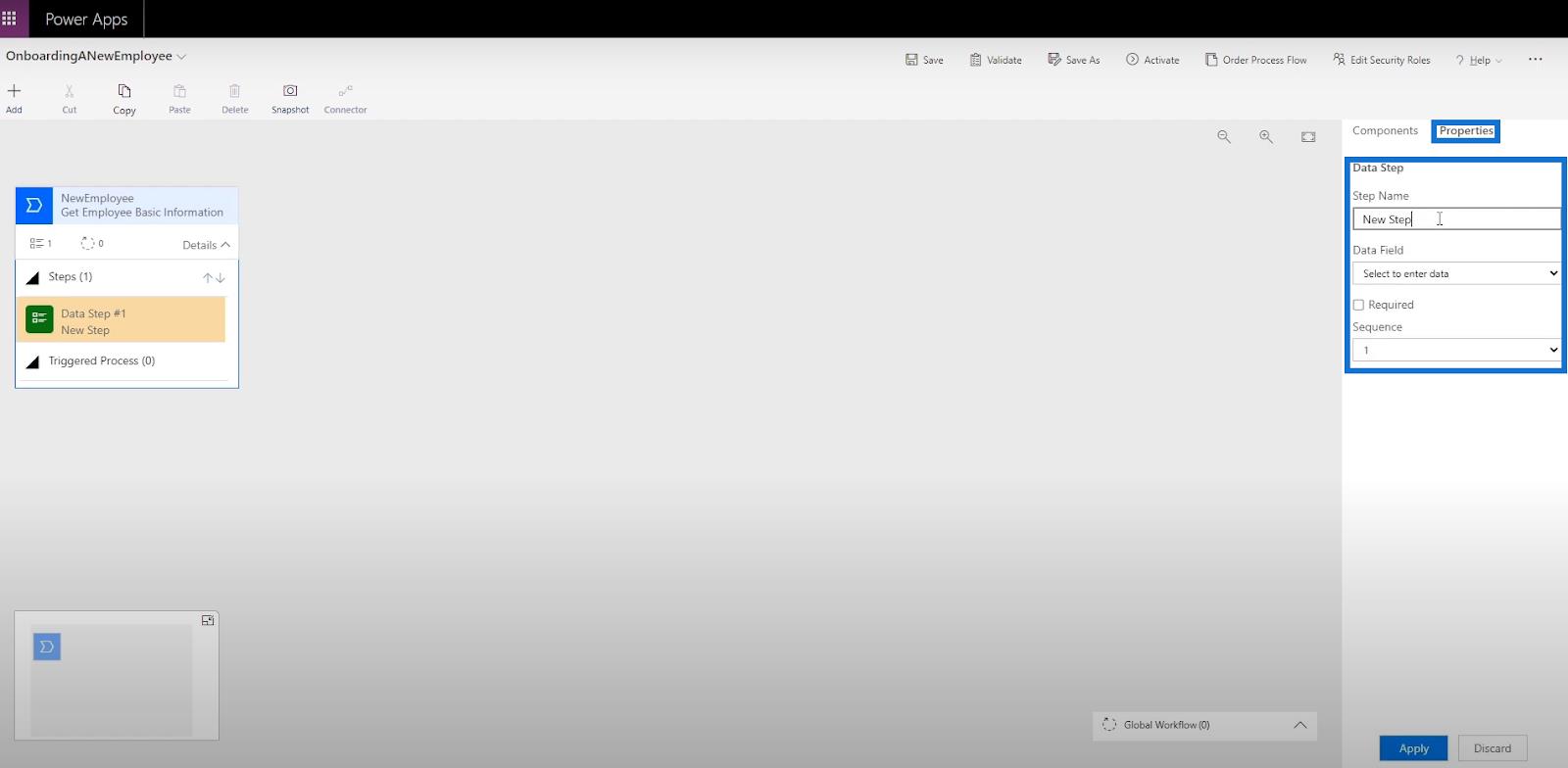Click the Power Apps title
The width and height of the screenshot is (1568, 768).
(86, 20)
